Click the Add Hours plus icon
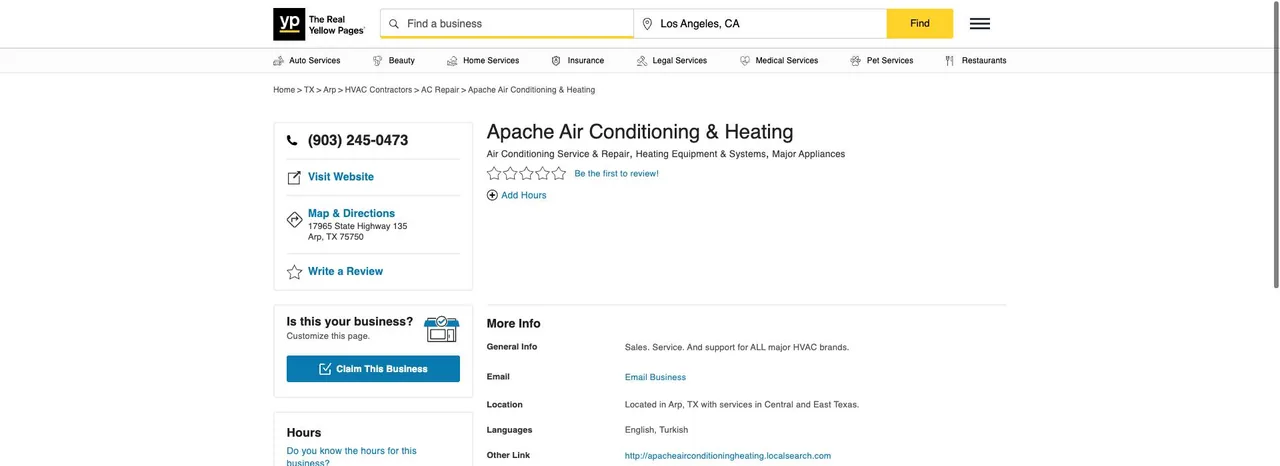The height and width of the screenshot is (466, 1280). 492,195
